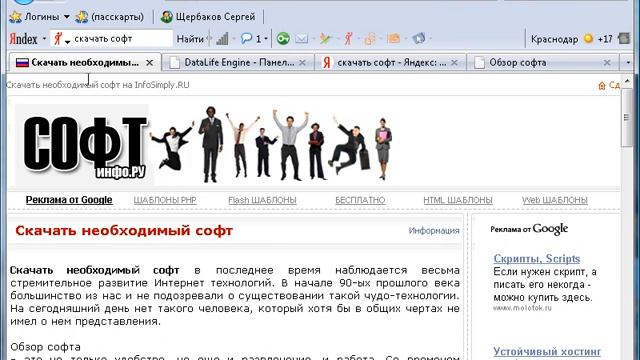The height and width of the screenshot is (360, 640).
Task: Click the orange home icon on page
Action: pos(602,86)
